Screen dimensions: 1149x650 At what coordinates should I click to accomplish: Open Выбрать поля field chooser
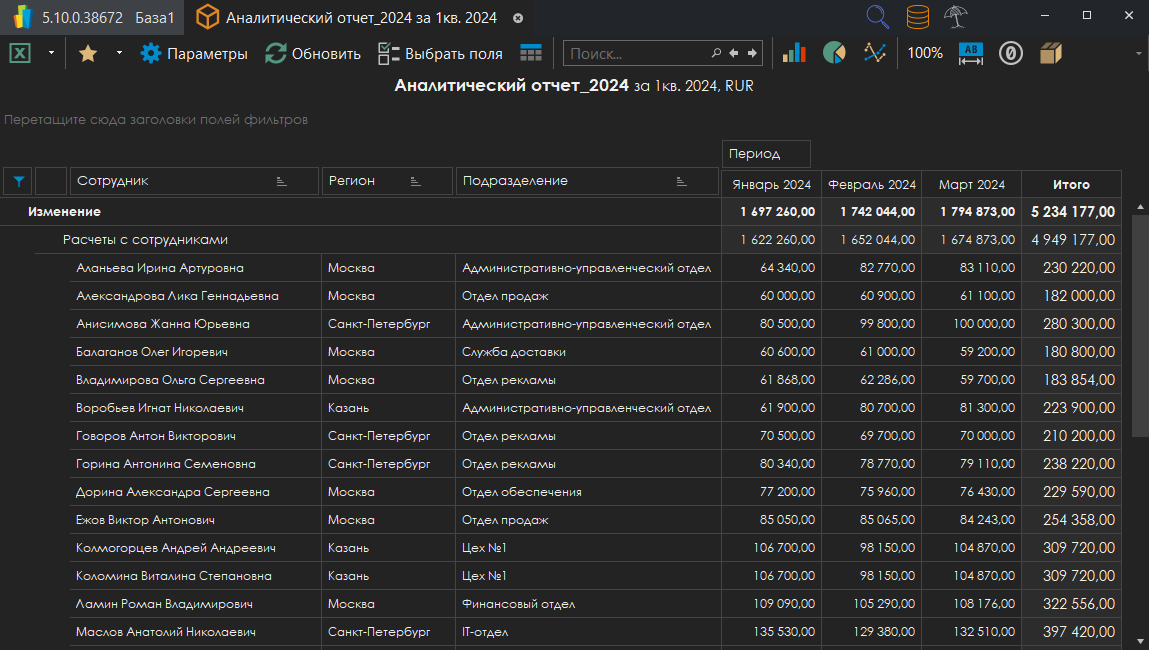(440, 53)
